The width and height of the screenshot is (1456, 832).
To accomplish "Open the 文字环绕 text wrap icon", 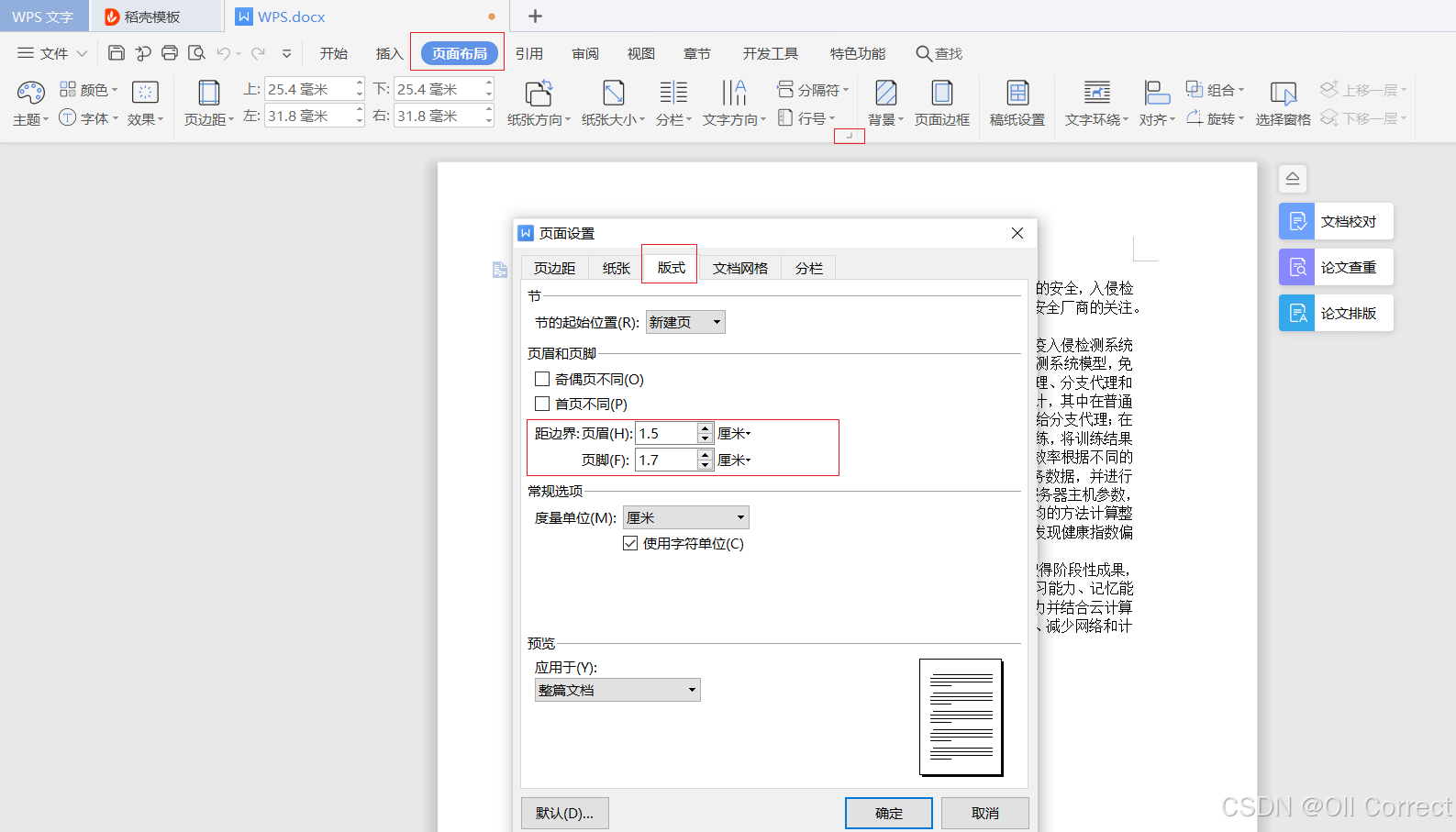I will [1096, 103].
